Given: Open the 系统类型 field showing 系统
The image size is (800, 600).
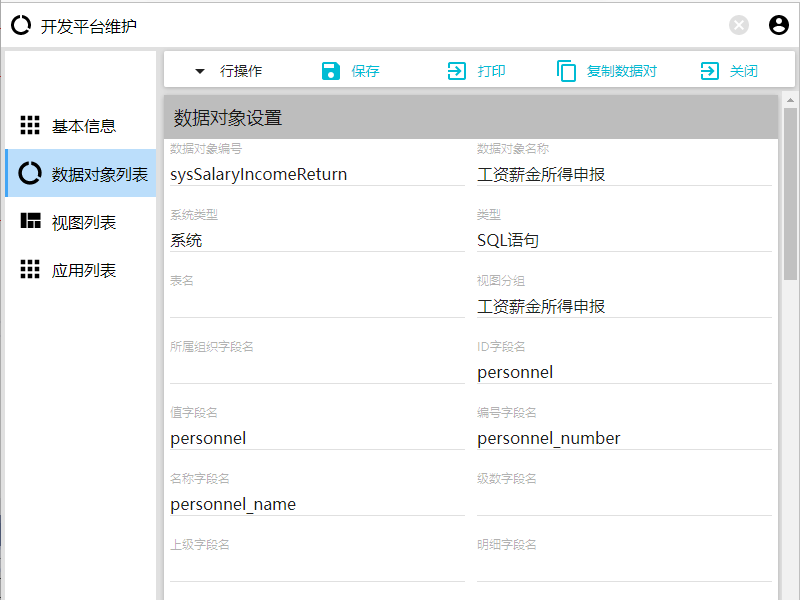Looking at the screenshot, I should (x=317, y=240).
